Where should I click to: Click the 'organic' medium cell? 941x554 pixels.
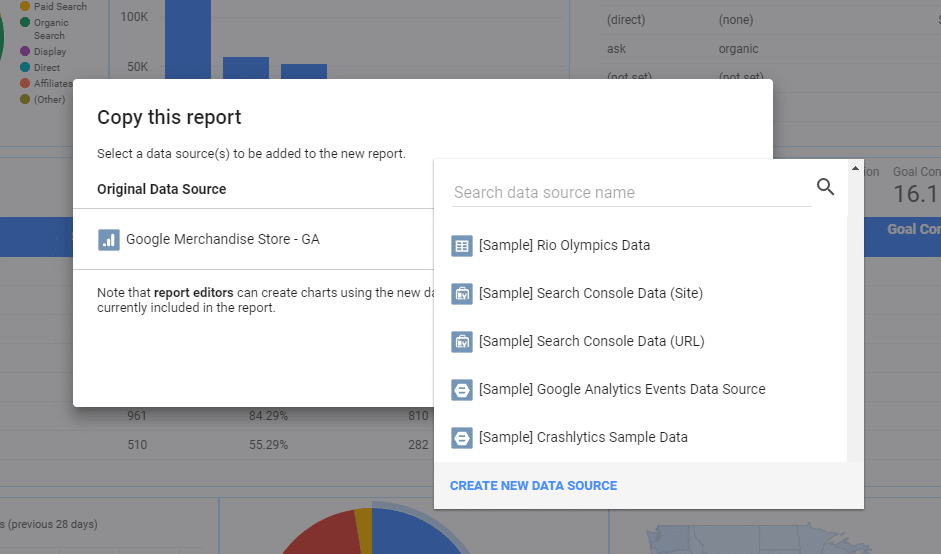click(x=738, y=49)
